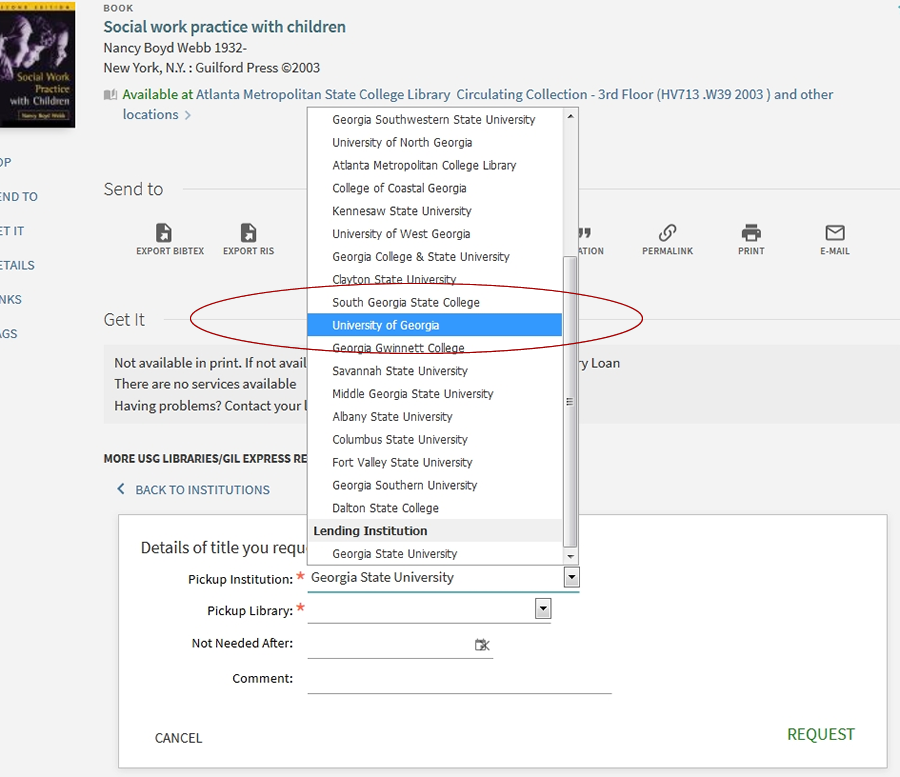Click the Print icon
Screen dimensions: 900x777
[751, 234]
